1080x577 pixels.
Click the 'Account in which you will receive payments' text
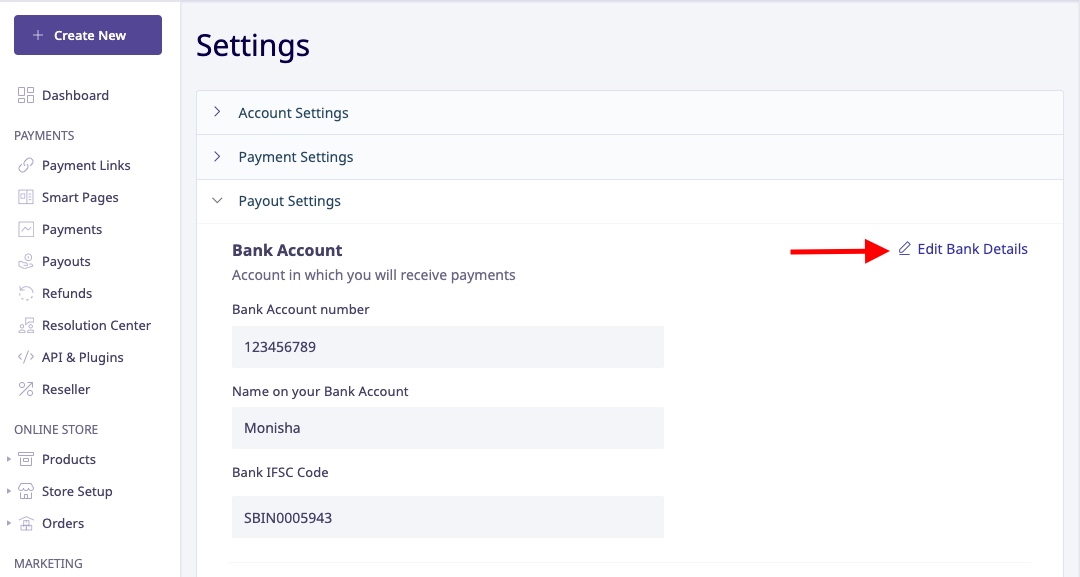(373, 275)
